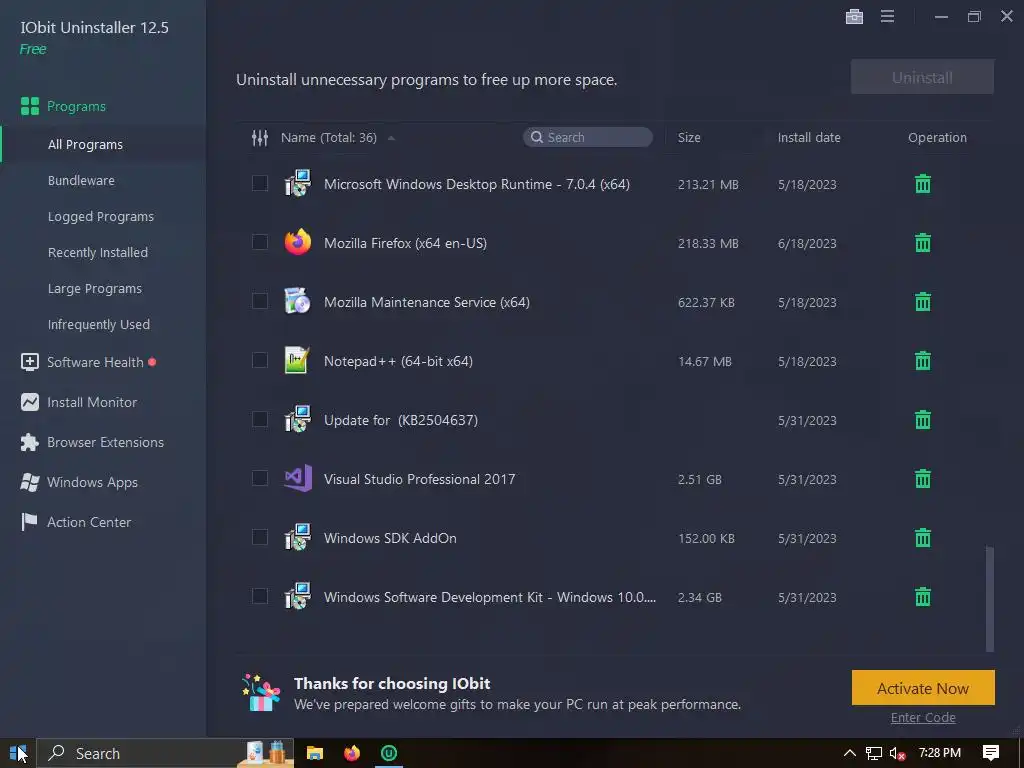This screenshot has height=768, width=1024.
Task: Open Infrequently Used programs
Action: (99, 324)
